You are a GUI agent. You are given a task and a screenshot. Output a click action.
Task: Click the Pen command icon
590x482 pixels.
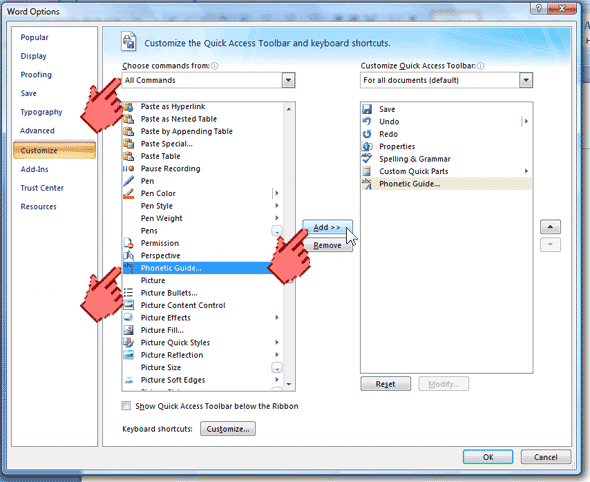[x=128, y=181]
